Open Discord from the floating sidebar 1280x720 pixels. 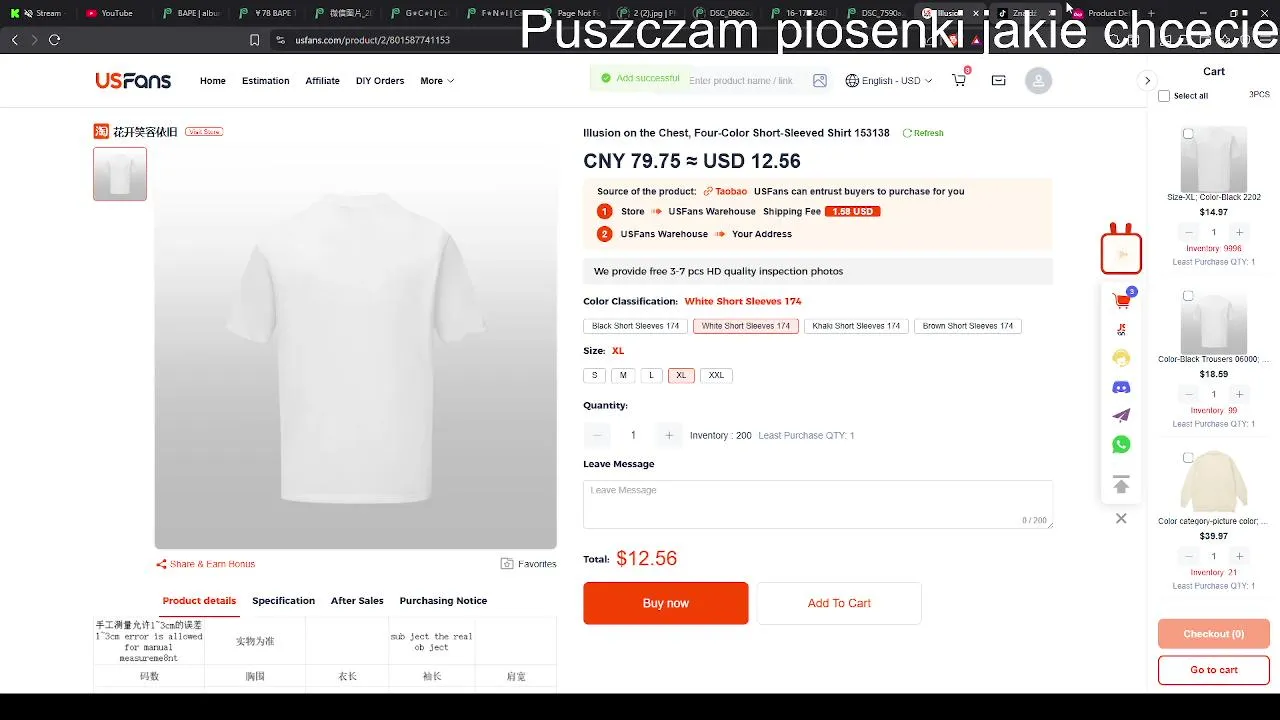pos(1121,387)
